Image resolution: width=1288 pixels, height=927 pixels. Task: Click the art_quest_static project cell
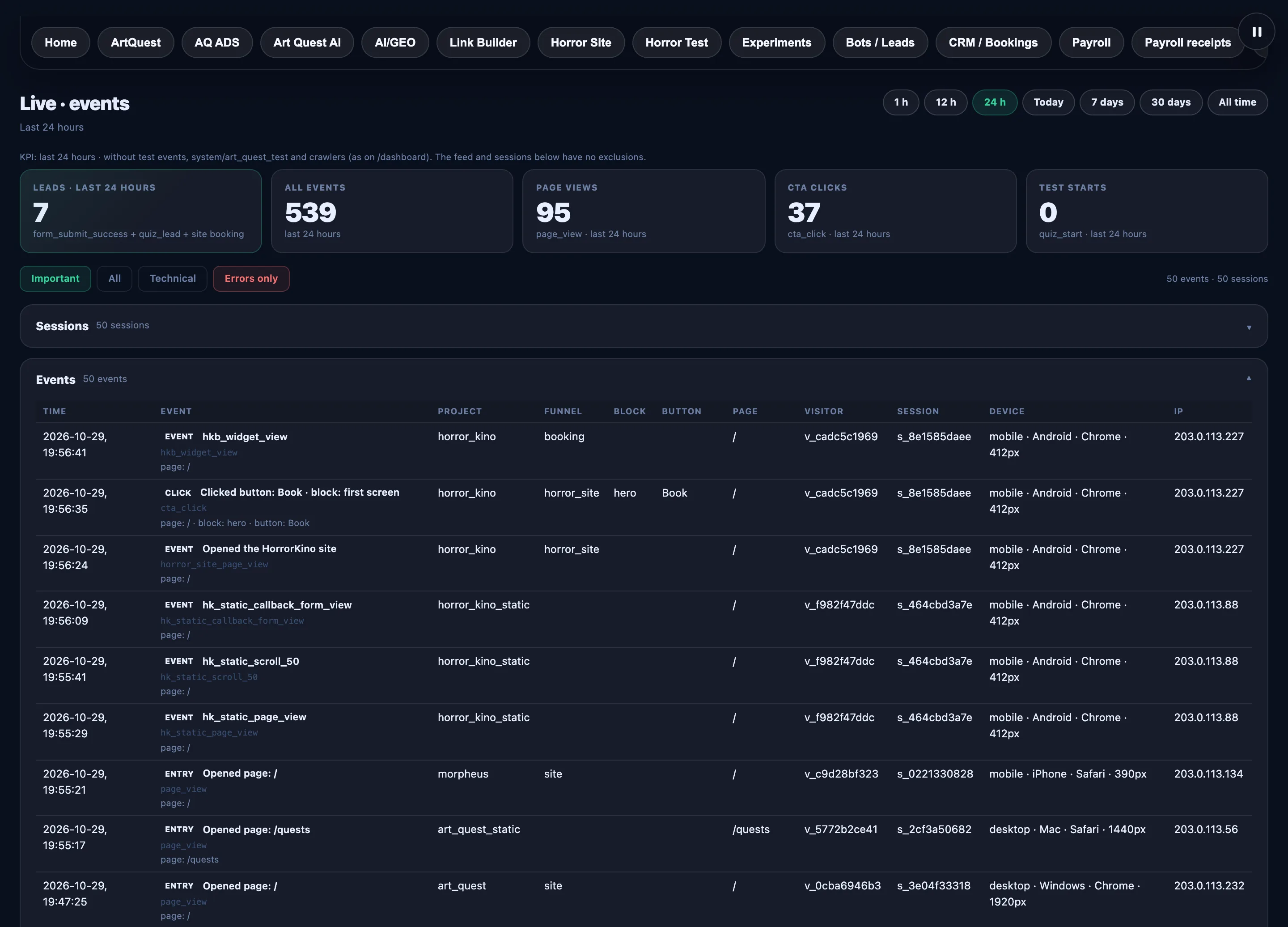[x=479, y=829]
